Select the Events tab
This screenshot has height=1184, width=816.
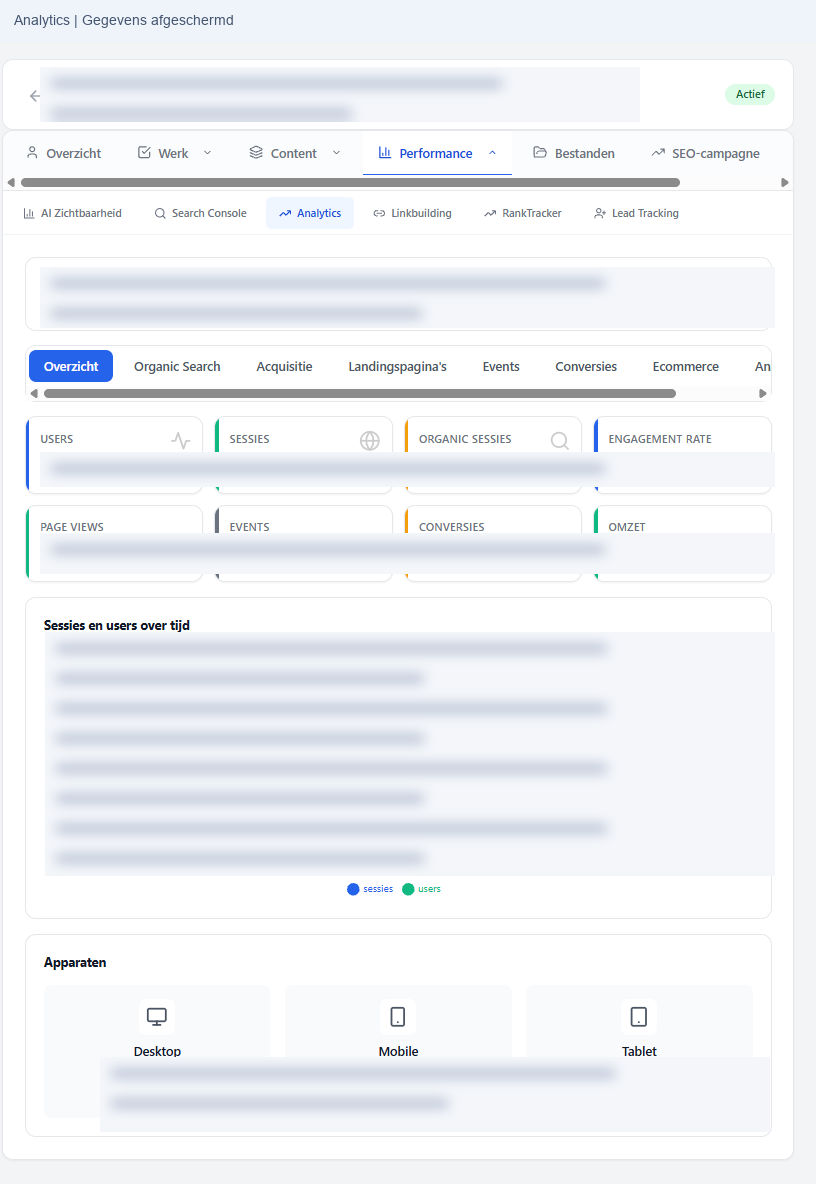coord(501,366)
